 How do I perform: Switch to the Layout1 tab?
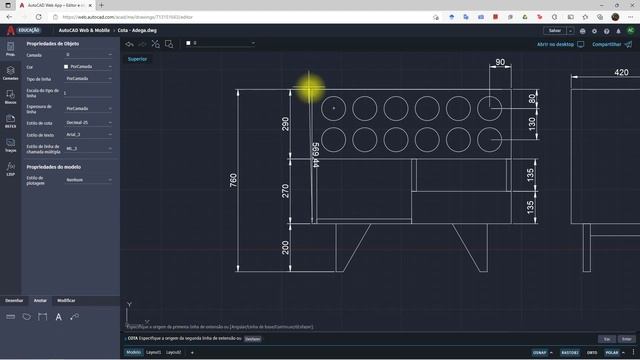(153, 352)
